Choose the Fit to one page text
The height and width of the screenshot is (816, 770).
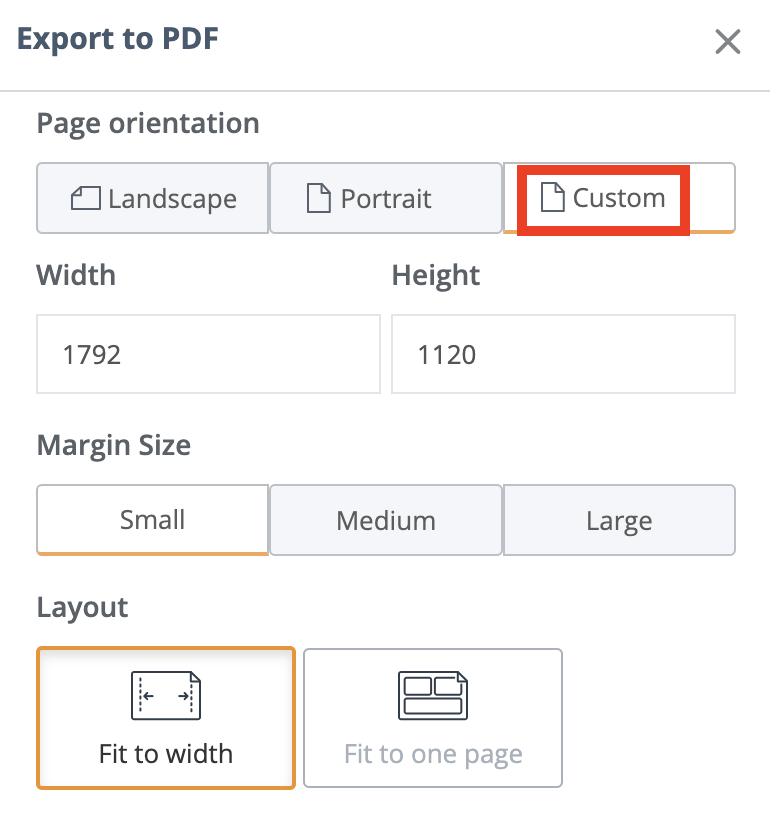pyautogui.click(x=433, y=754)
